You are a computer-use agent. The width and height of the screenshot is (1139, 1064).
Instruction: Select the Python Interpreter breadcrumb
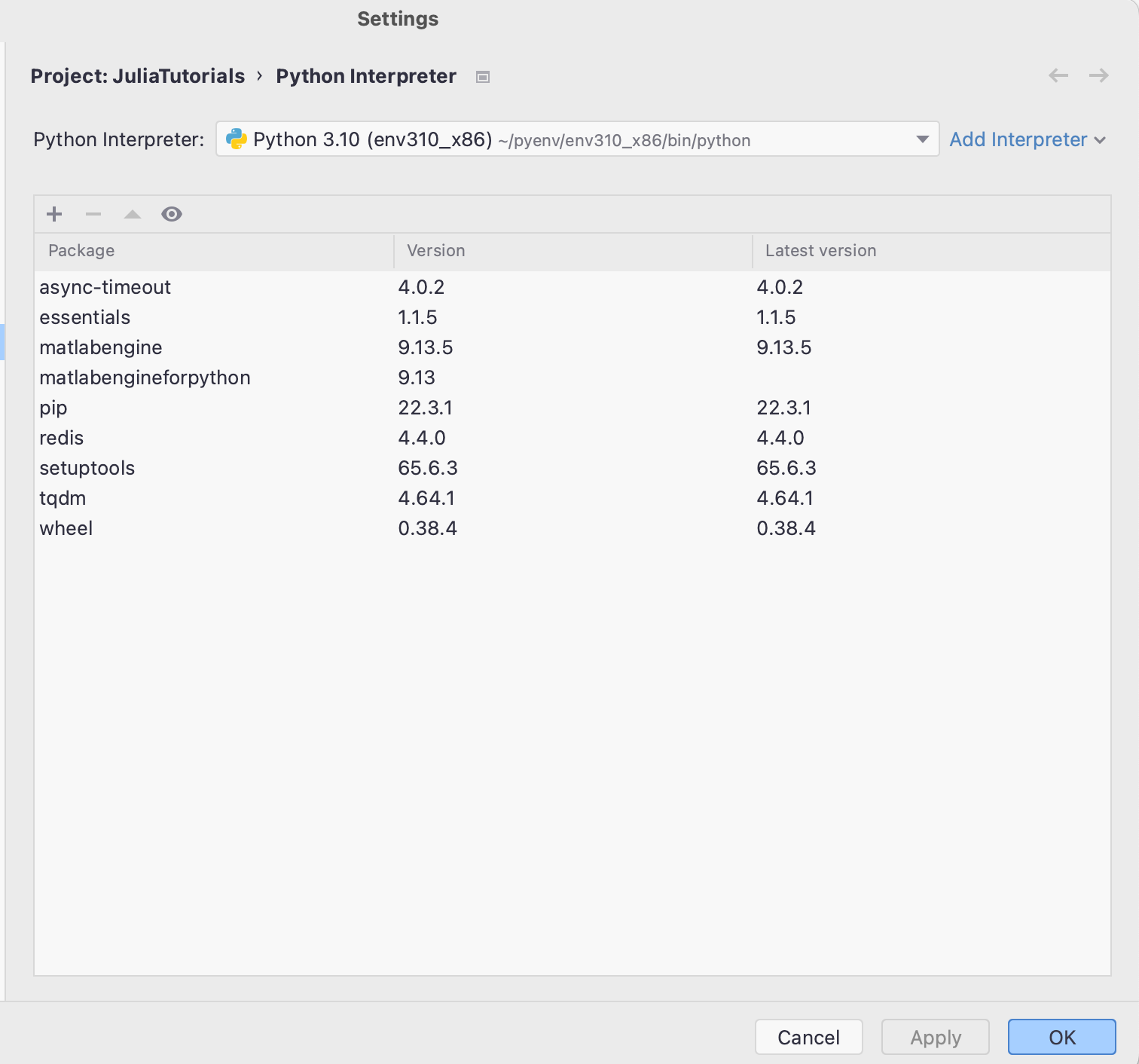[366, 75]
